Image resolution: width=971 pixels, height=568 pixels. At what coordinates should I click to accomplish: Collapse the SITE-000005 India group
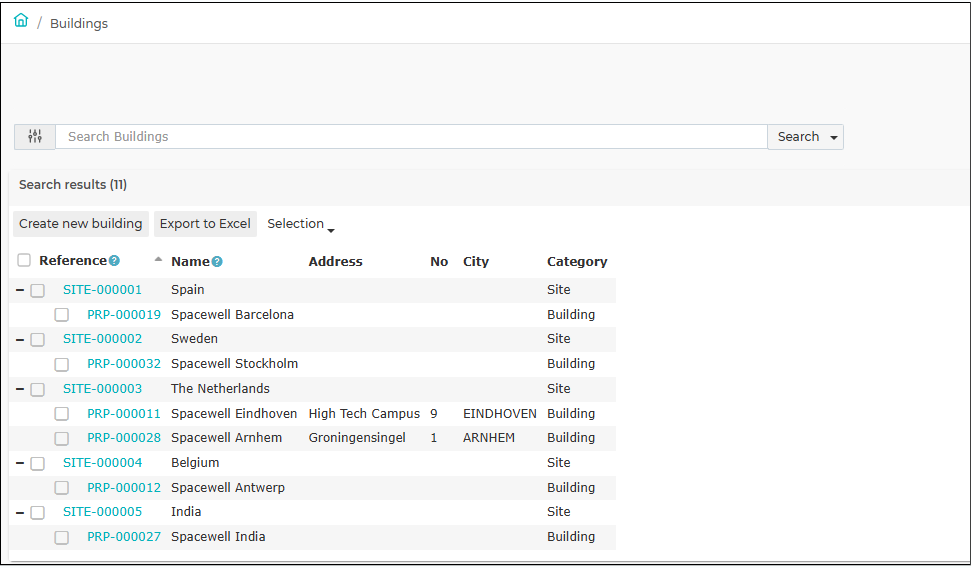(20, 512)
